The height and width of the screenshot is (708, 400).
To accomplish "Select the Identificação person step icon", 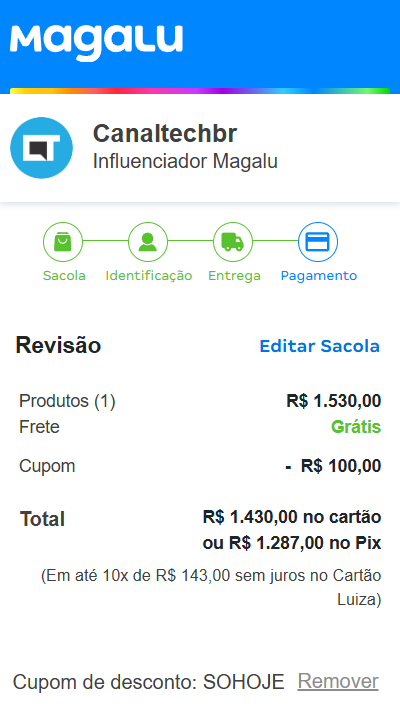I will coord(148,242).
